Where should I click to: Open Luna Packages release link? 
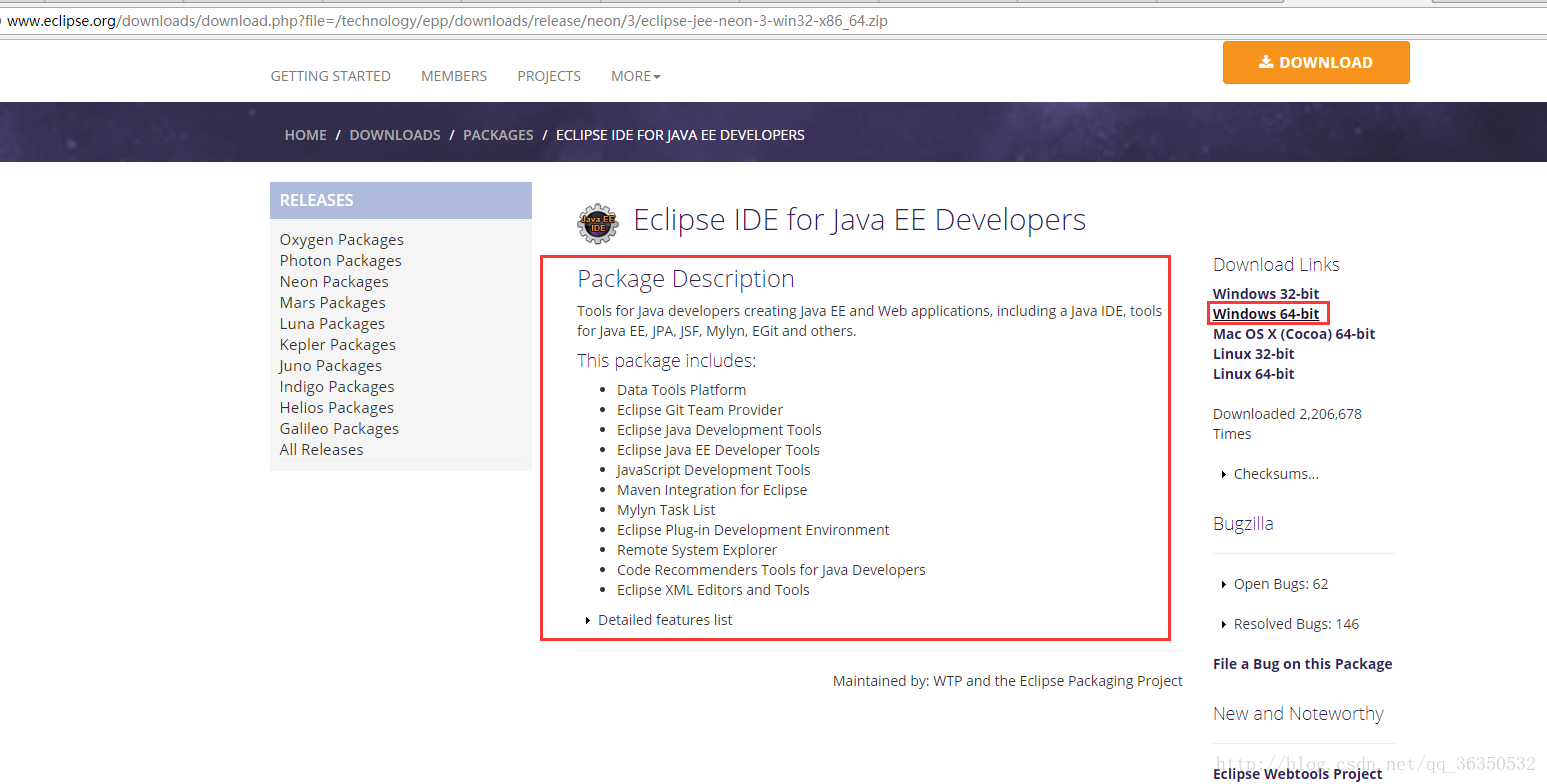coord(332,324)
